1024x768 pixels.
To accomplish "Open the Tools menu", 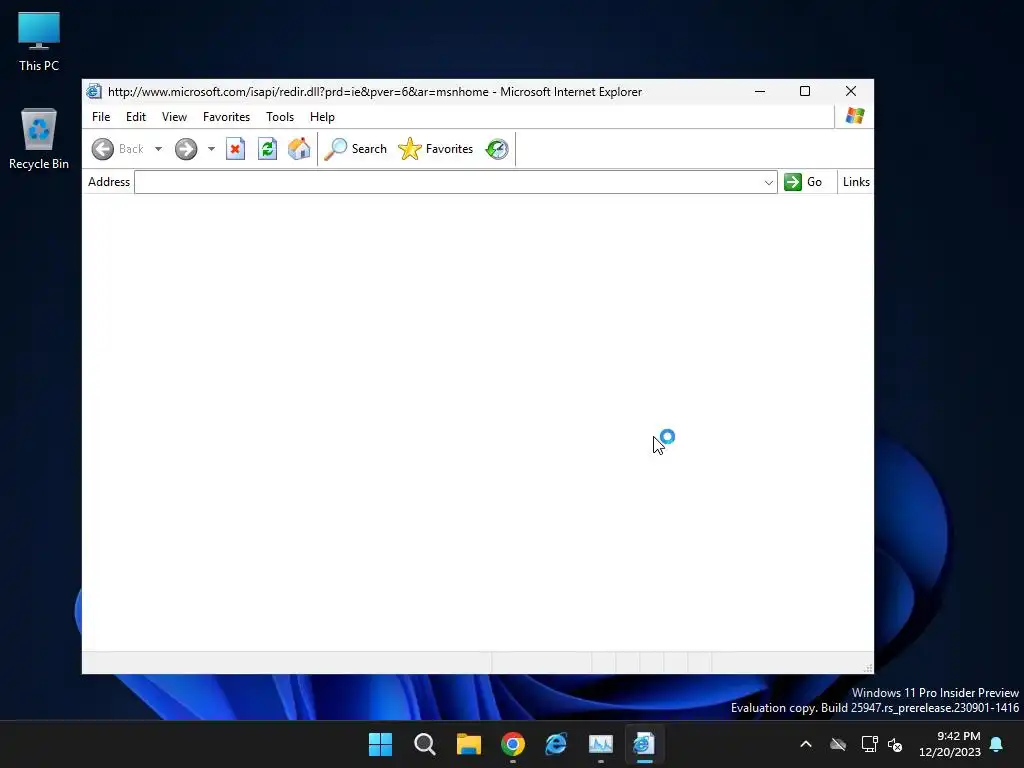I will [x=280, y=117].
